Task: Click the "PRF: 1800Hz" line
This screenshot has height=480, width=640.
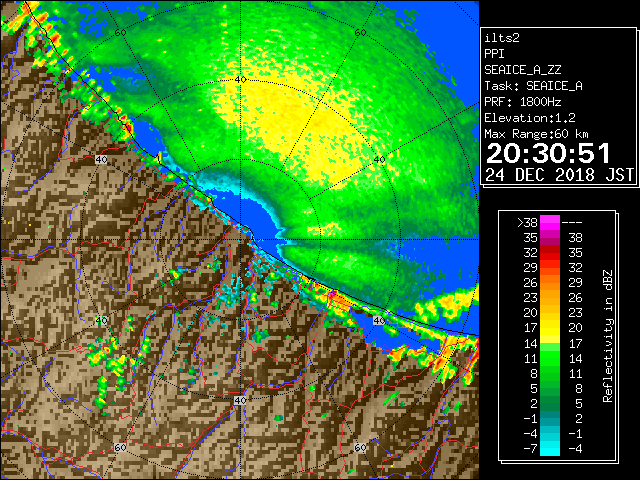Action: (522, 102)
